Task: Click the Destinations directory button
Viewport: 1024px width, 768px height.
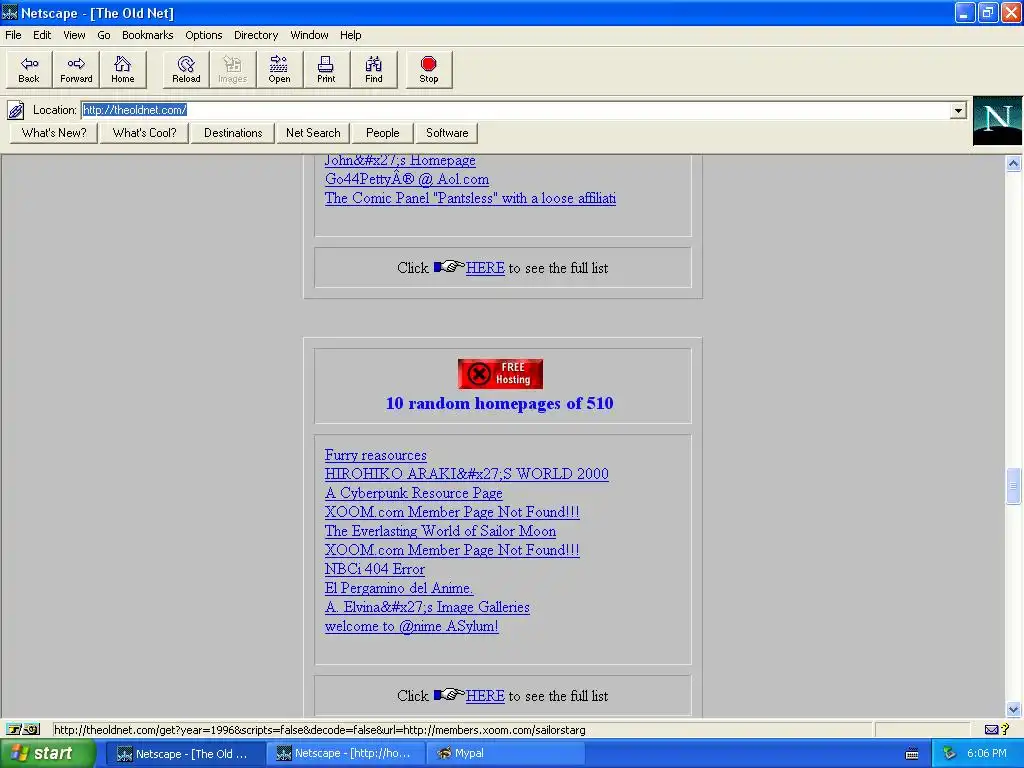Action: point(232,133)
